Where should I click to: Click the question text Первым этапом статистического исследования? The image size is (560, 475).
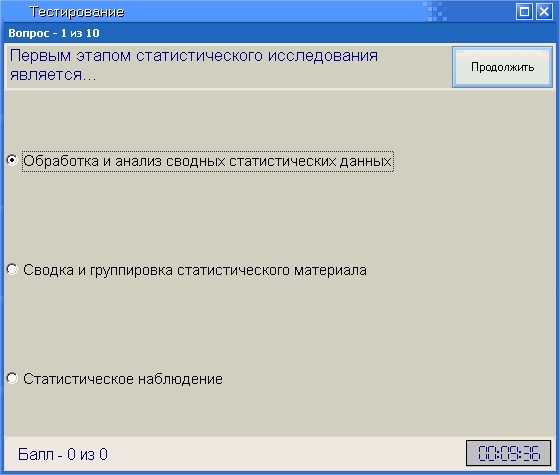tap(194, 56)
